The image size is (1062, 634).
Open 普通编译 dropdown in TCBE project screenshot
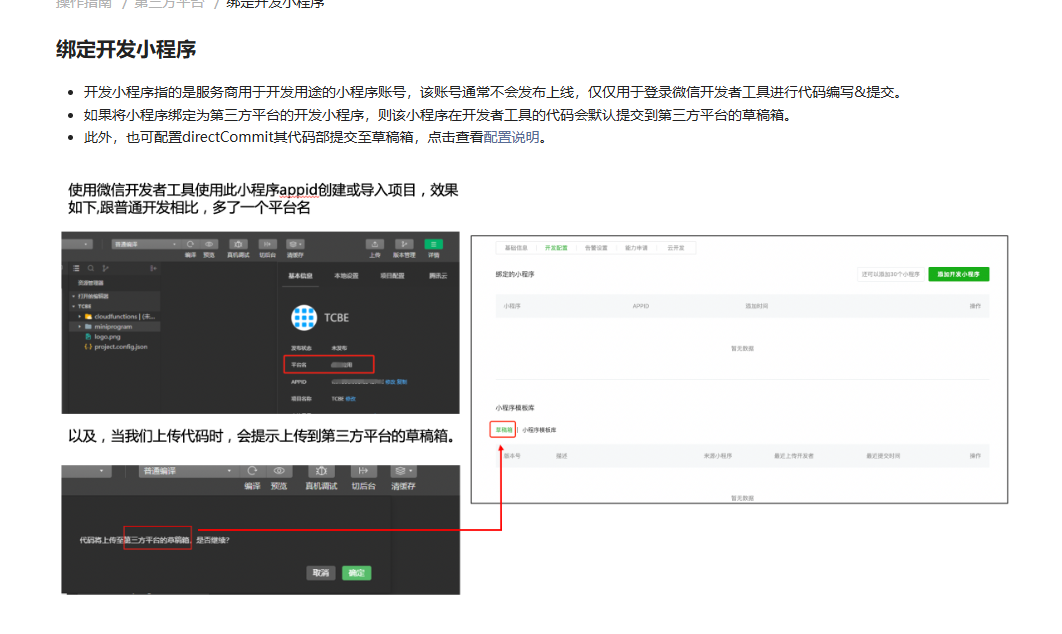145,244
